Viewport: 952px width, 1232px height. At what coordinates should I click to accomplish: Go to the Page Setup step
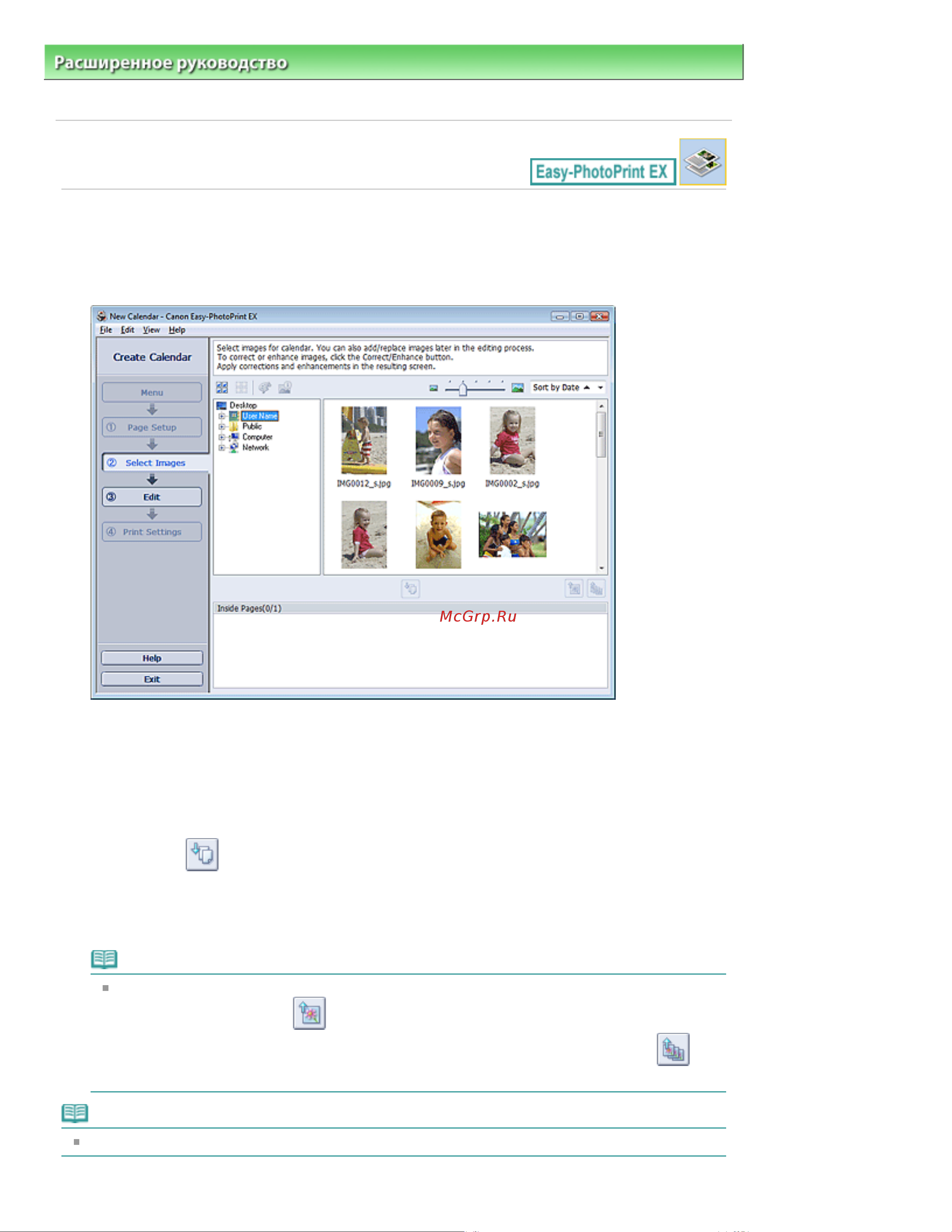(x=152, y=428)
